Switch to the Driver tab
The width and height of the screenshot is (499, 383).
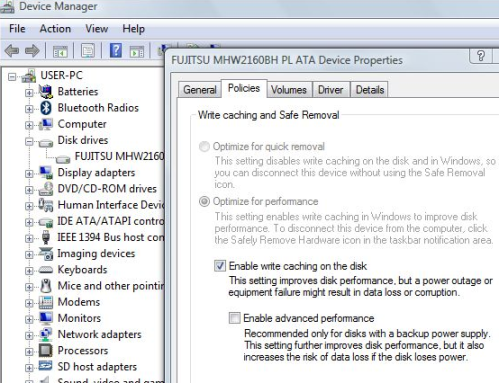(330, 90)
